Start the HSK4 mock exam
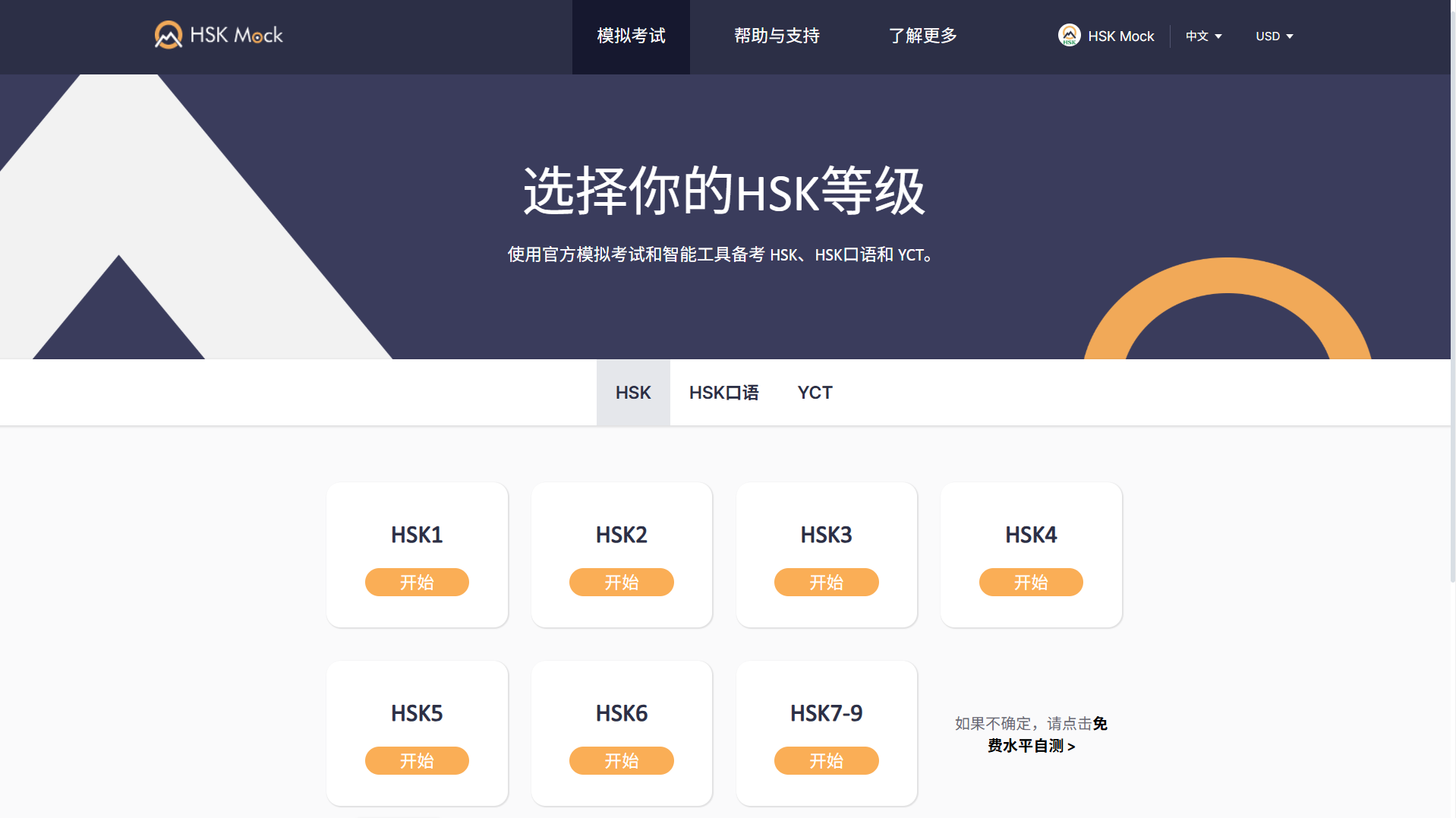The image size is (1456, 818). click(1030, 582)
